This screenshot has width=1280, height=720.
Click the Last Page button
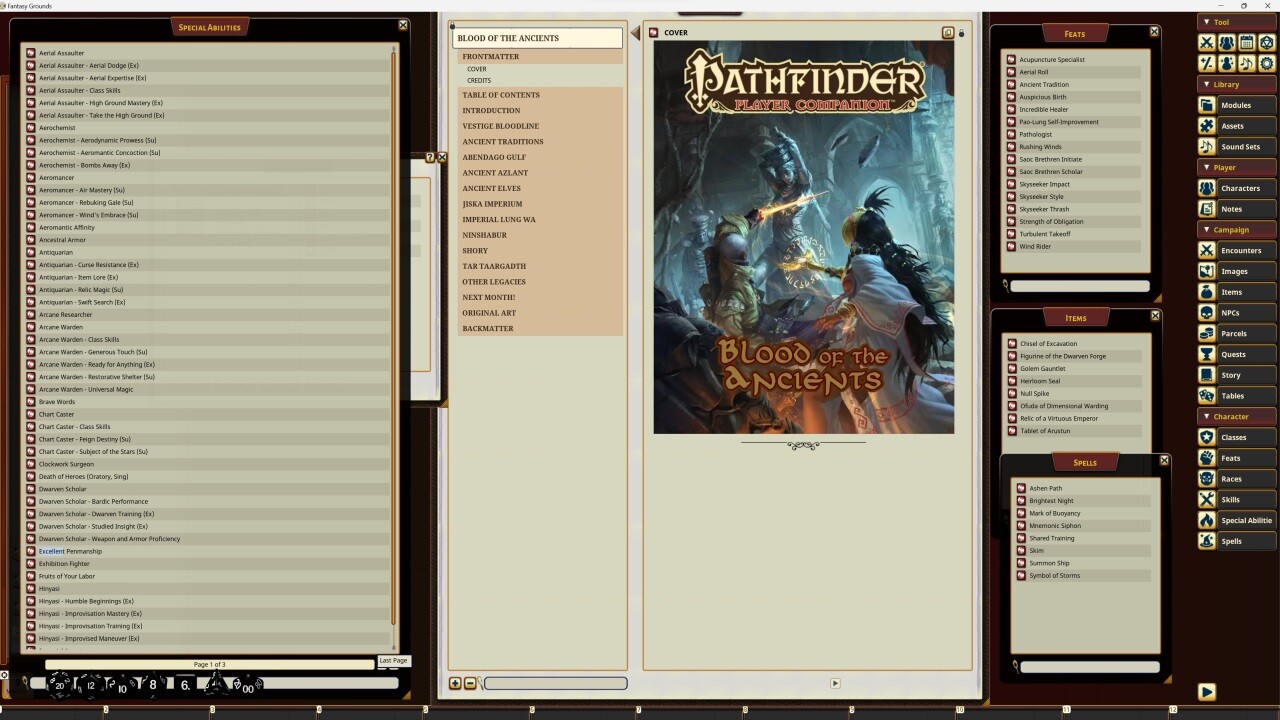pos(392,660)
